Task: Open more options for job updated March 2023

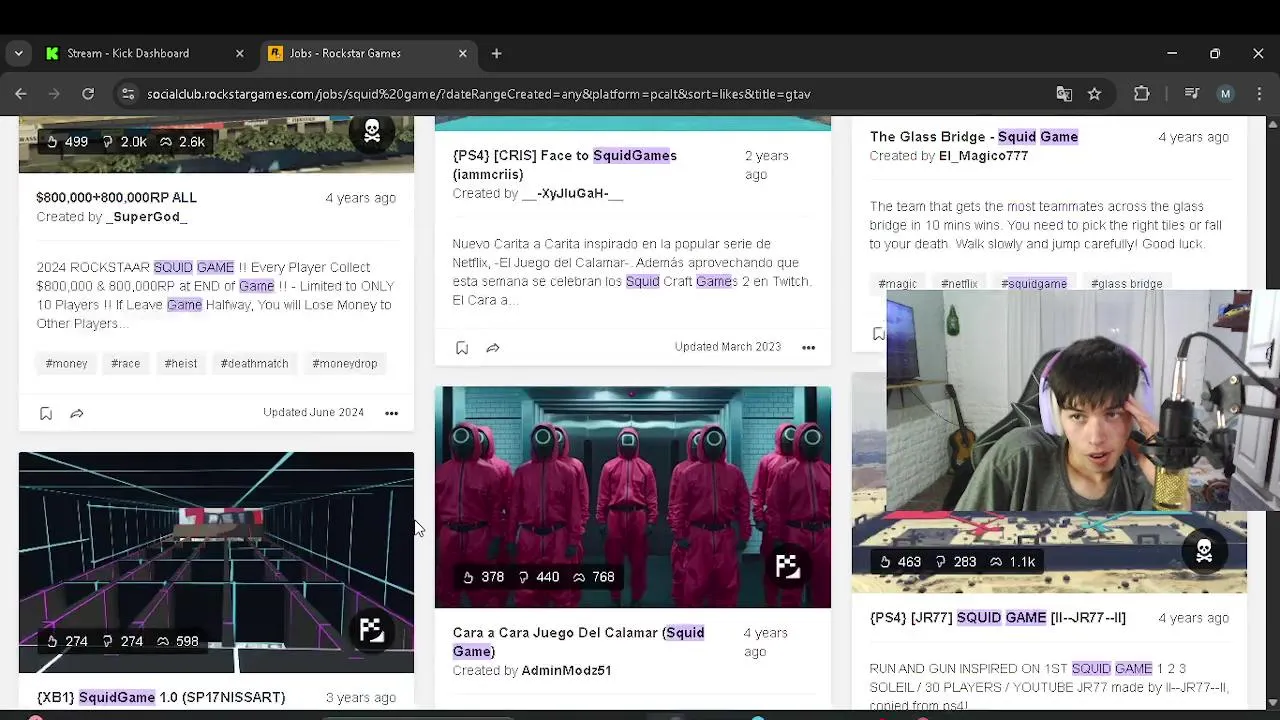Action: pos(808,348)
